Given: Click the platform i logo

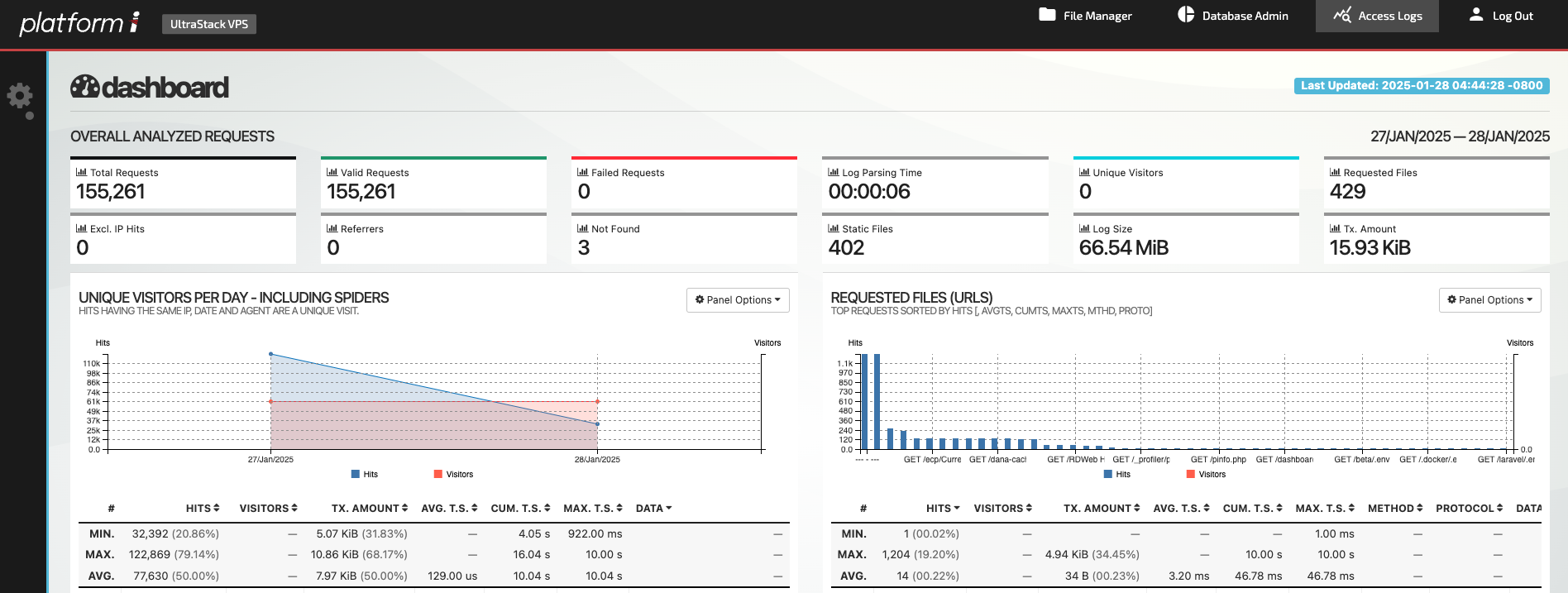Looking at the screenshot, I should pyautogui.click(x=79, y=23).
